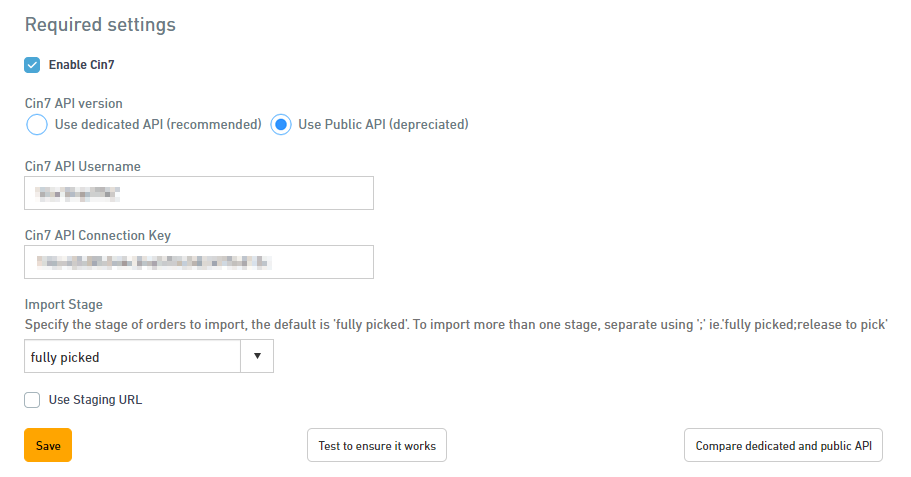
Task: Uncheck the Enable Cin7 checkbox
Action: (x=32, y=65)
